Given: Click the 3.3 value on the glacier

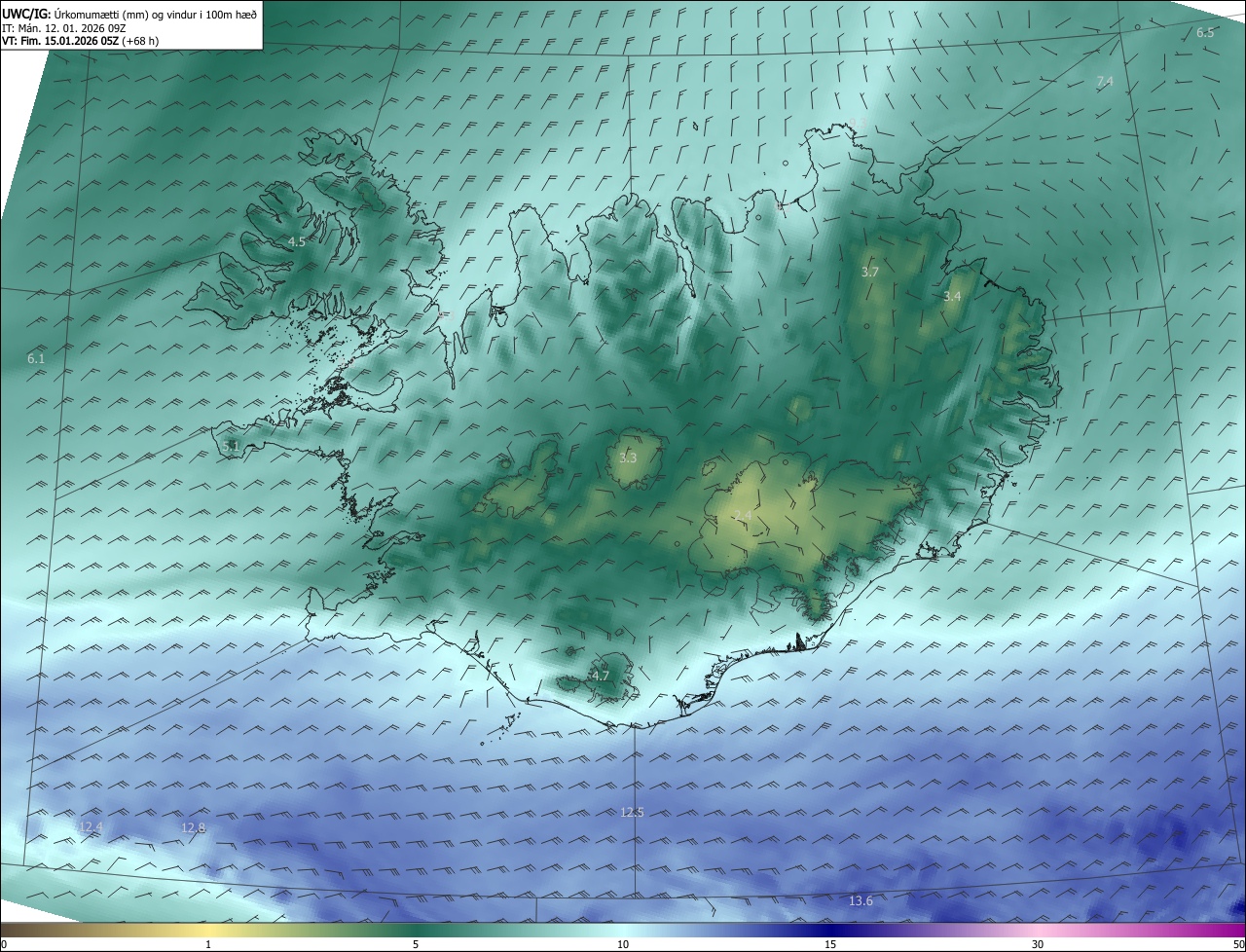Looking at the screenshot, I should tap(628, 458).
